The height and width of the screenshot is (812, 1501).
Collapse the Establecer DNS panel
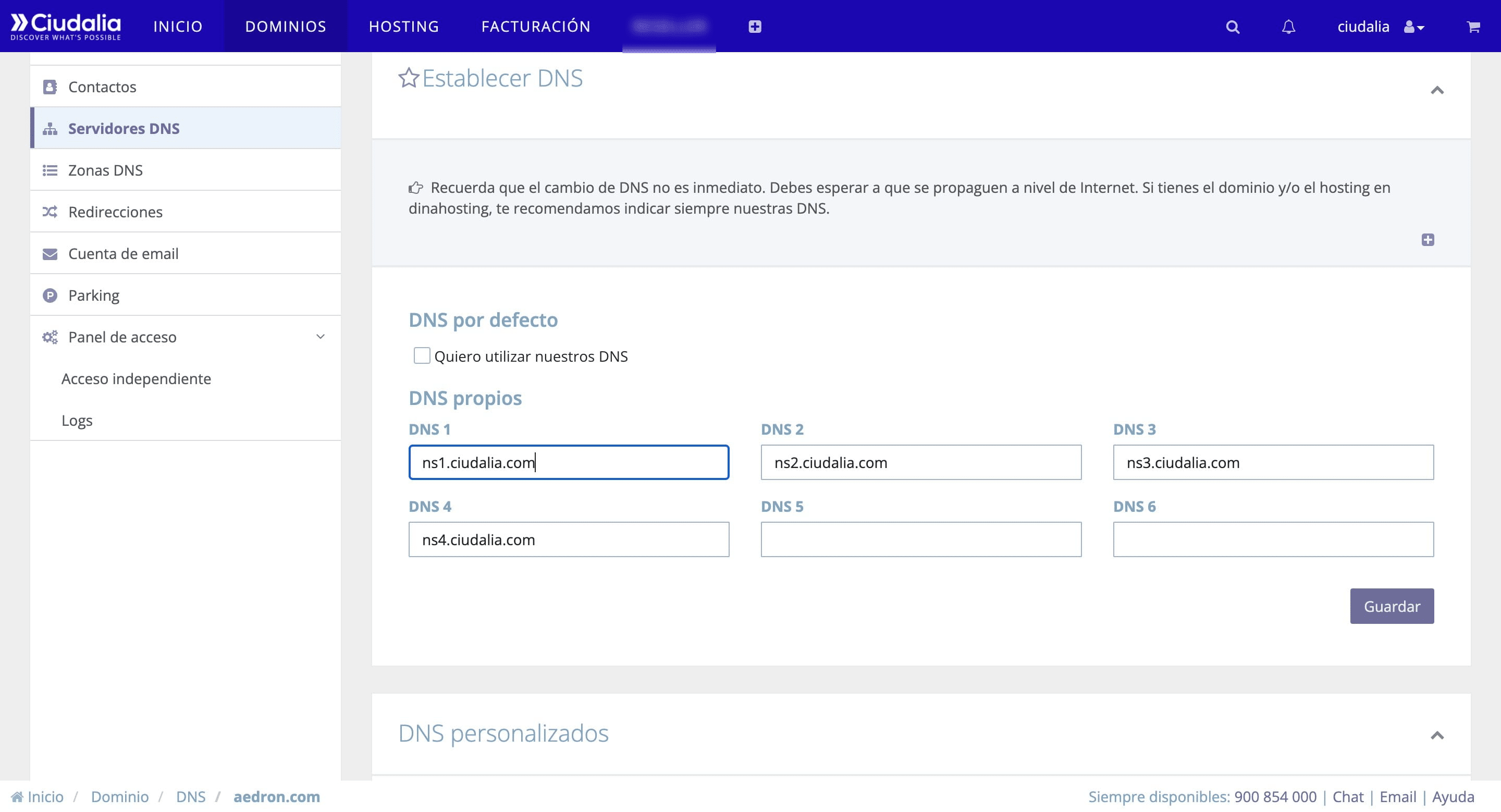(1436, 90)
